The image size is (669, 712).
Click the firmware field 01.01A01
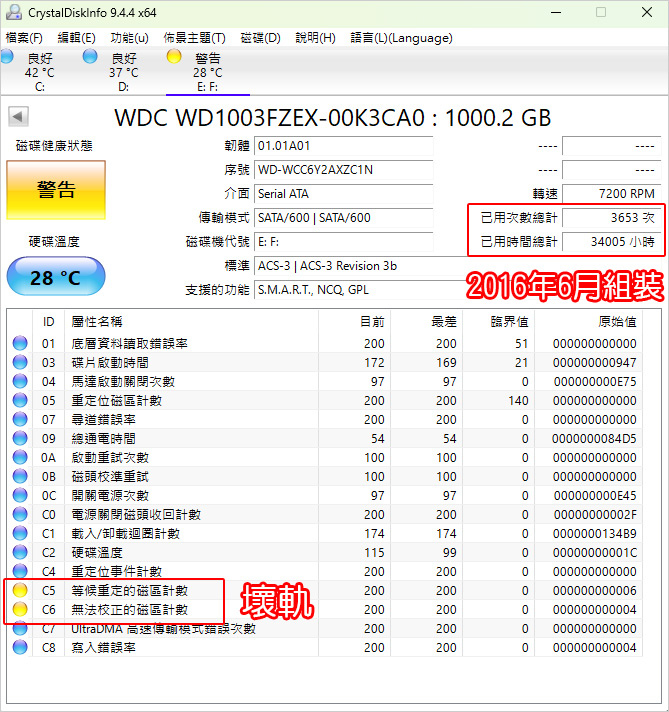pyautogui.click(x=343, y=146)
